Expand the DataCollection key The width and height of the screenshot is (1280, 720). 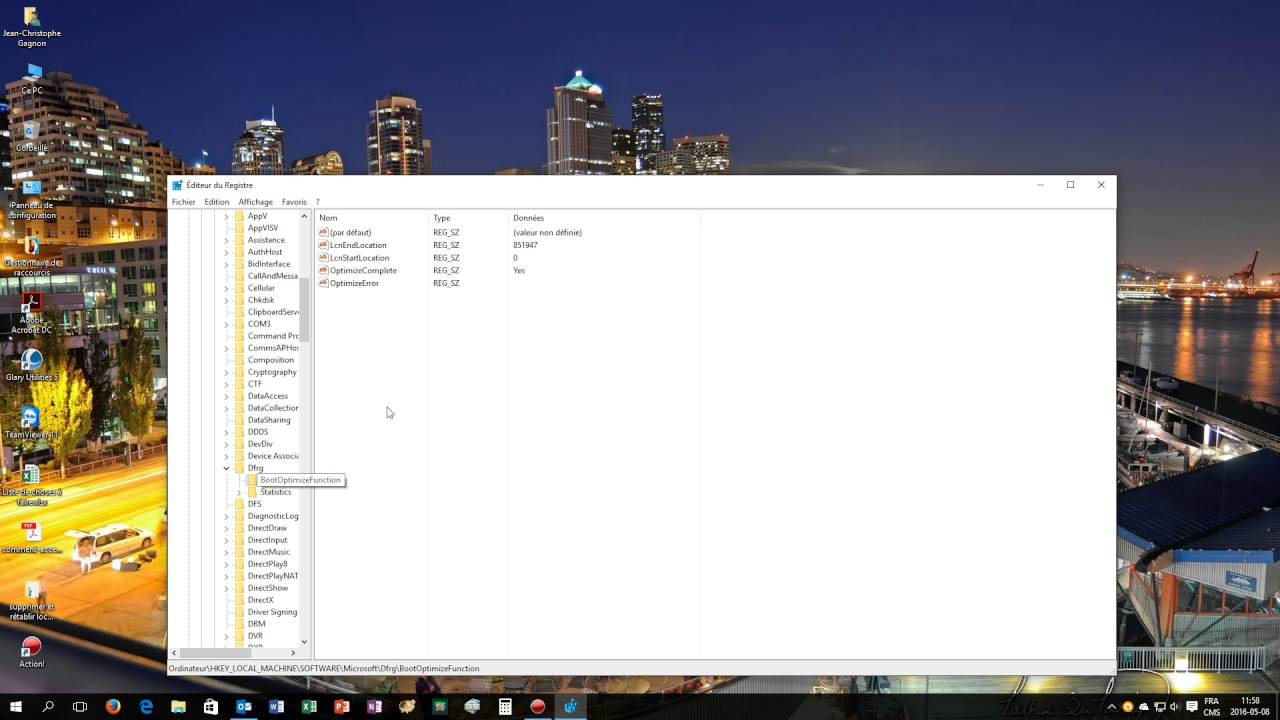click(x=227, y=408)
